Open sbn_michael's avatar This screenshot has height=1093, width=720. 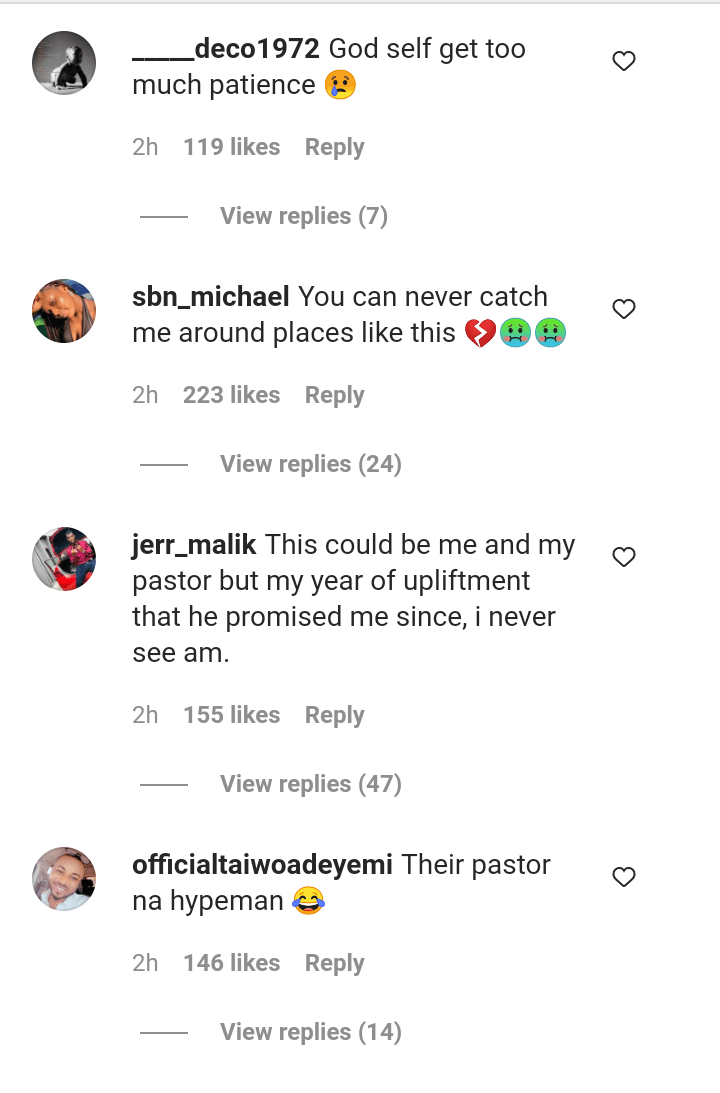coord(64,311)
